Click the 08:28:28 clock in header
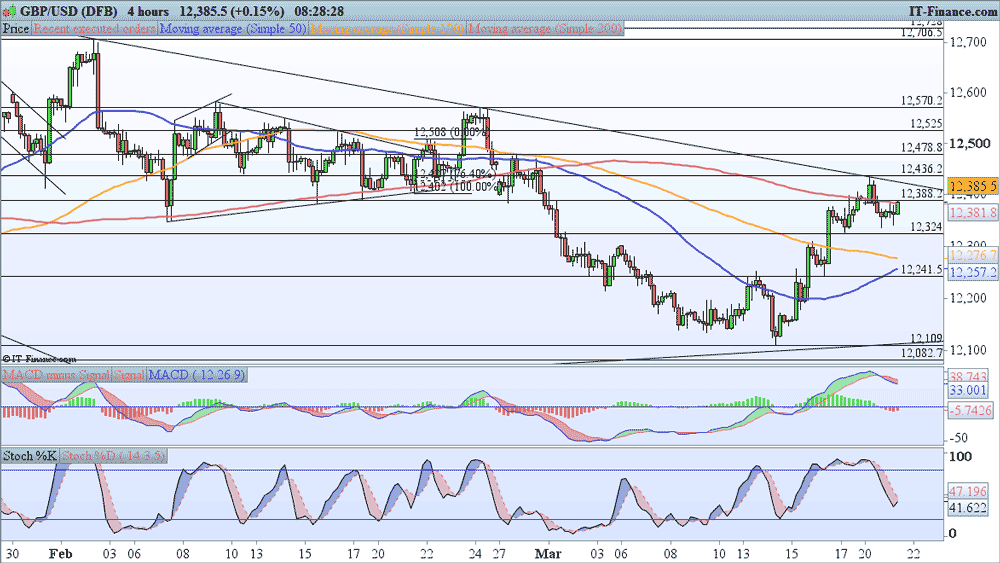Viewport: 1000px width, 563px height. tap(319, 11)
